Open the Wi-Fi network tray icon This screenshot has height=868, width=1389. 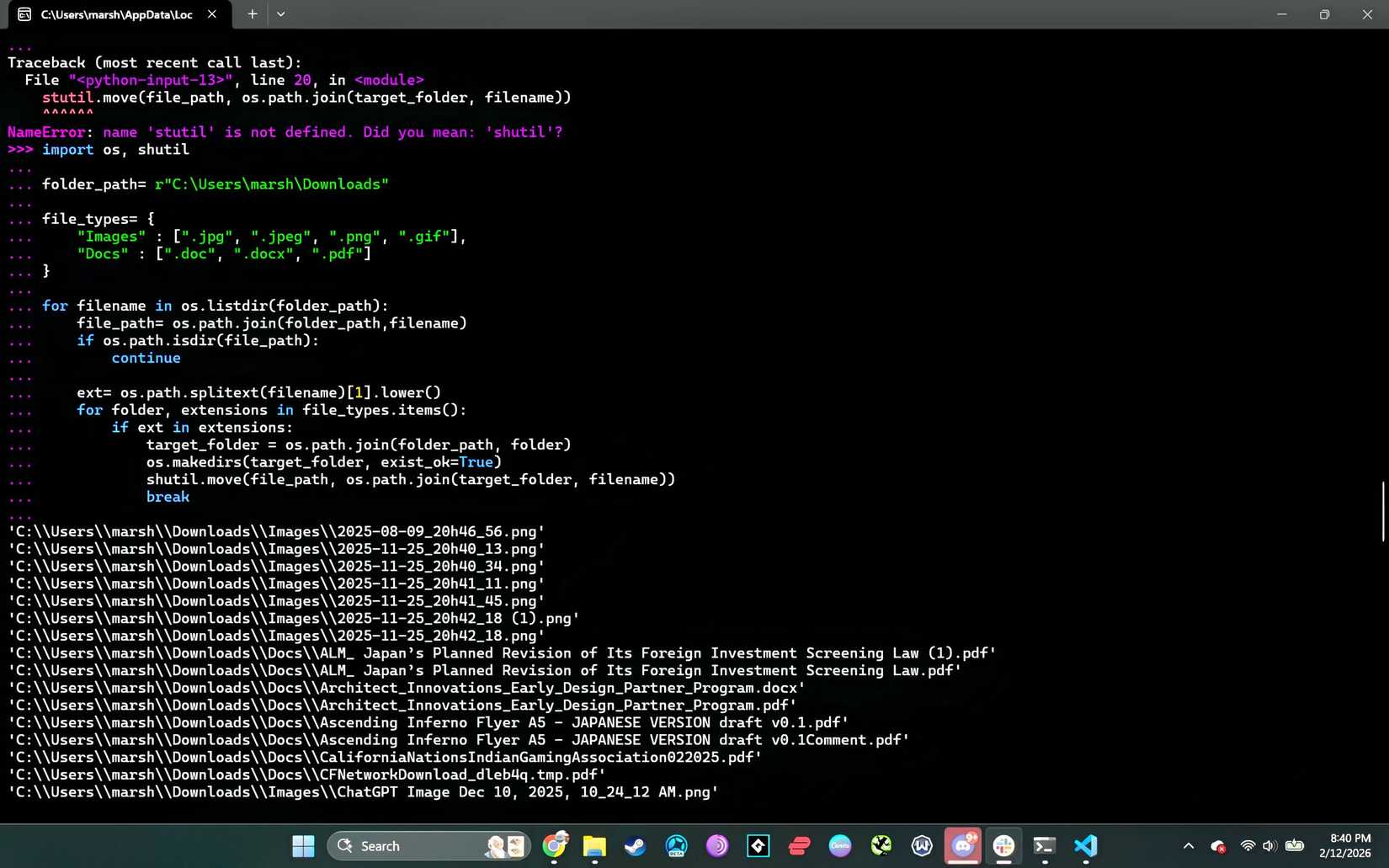1248,846
